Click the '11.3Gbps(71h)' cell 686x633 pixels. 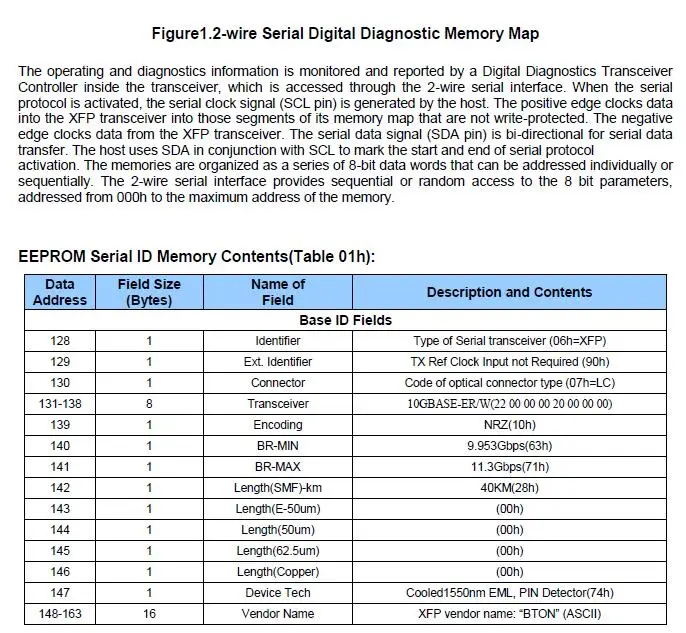click(509, 467)
